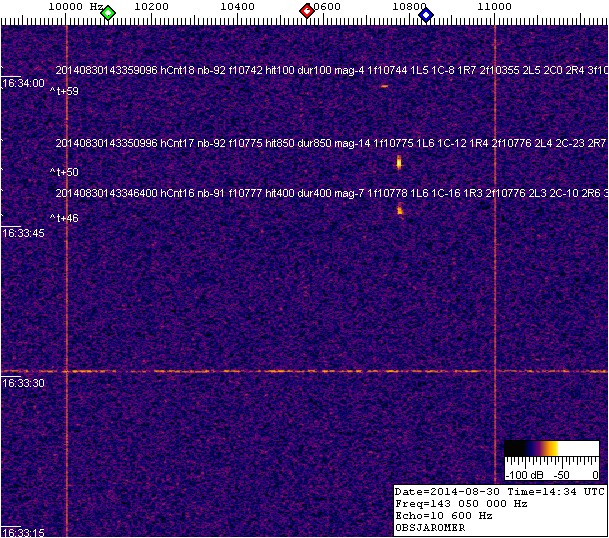Select the bright echo beside ^t+50
The image size is (609, 538).
(x=398, y=161)
